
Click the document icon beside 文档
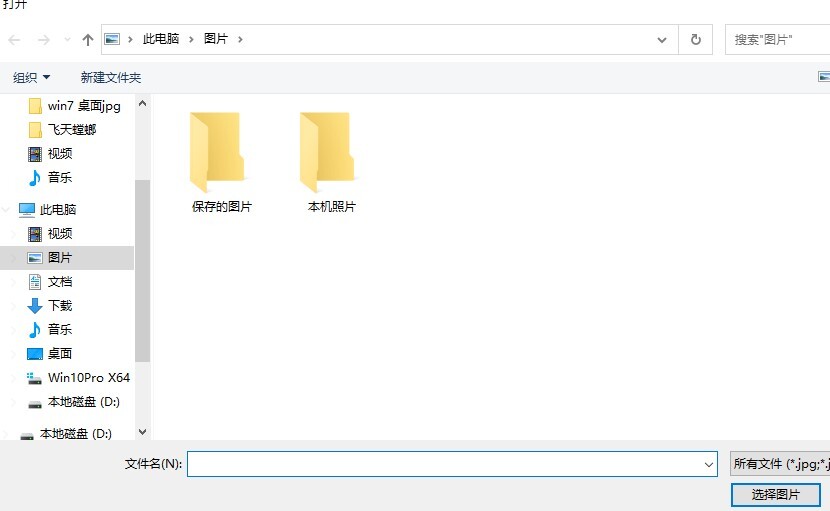[35, 282]
